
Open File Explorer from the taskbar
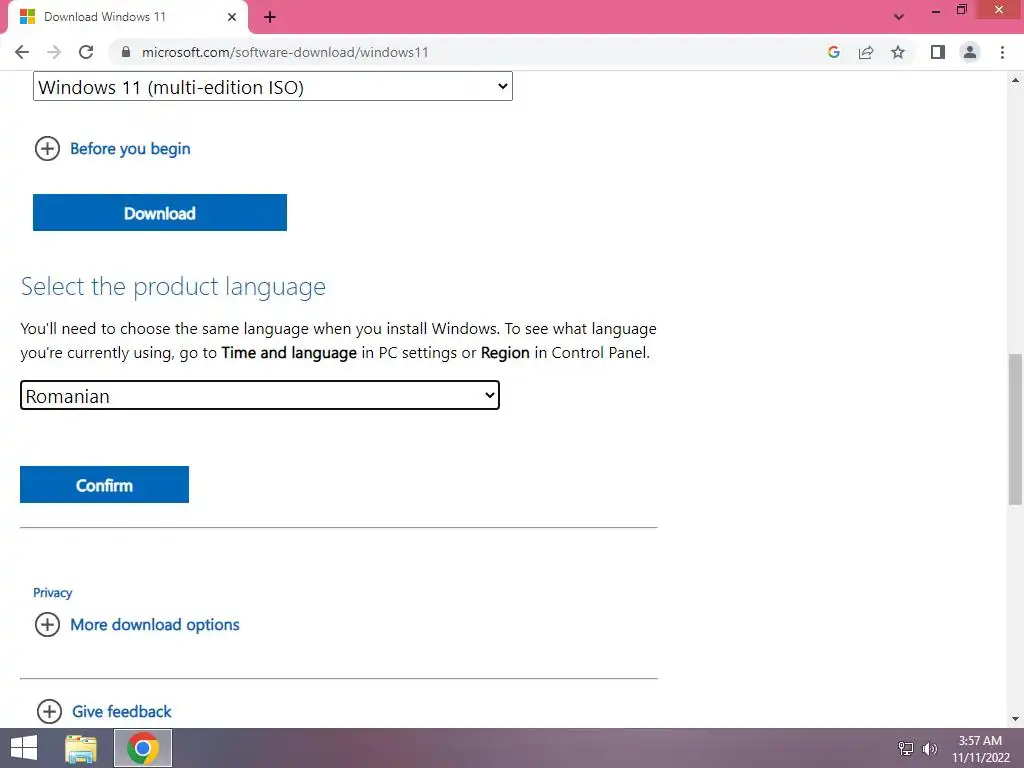(81, 748)
